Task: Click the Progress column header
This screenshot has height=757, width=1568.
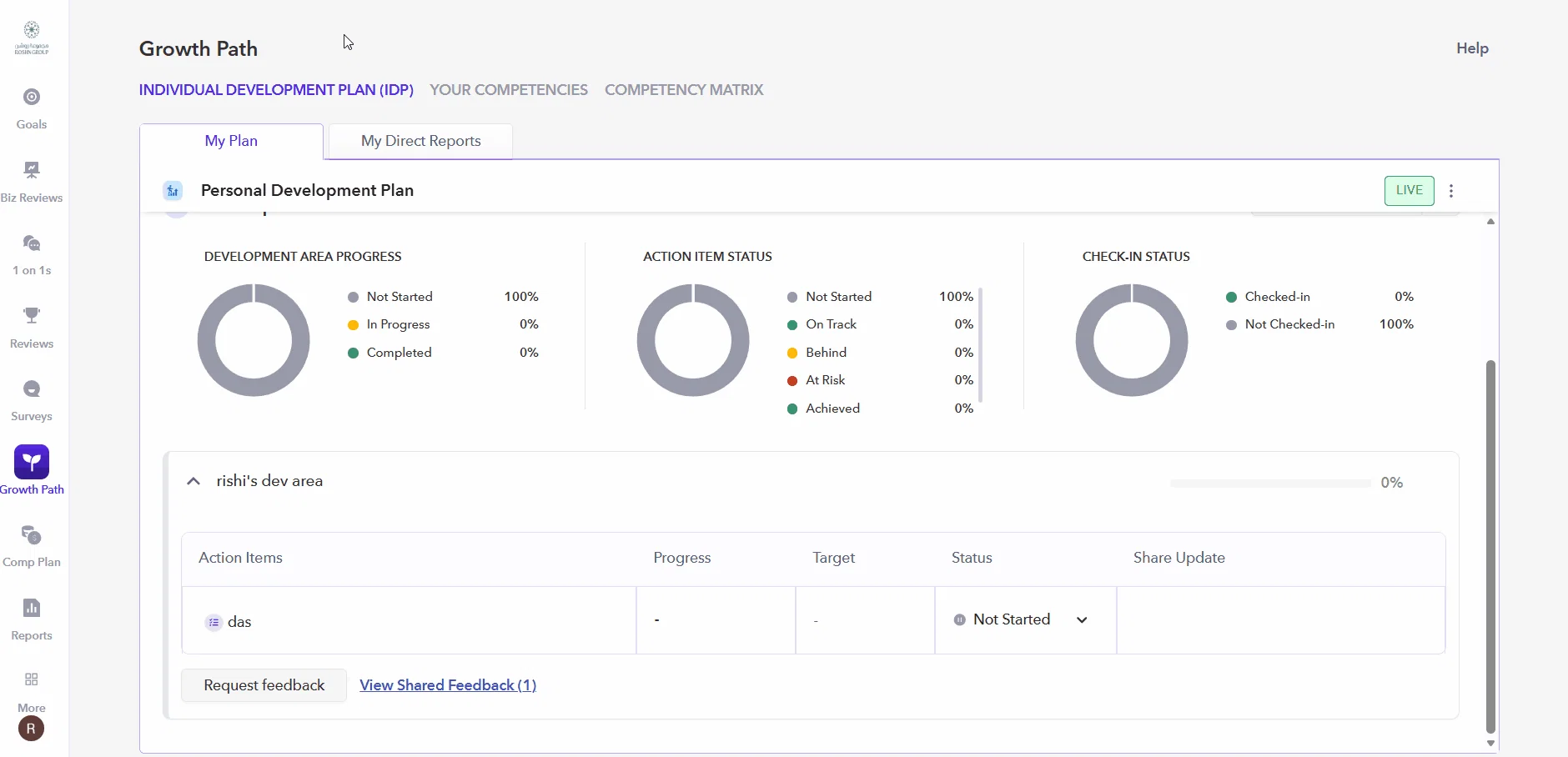Action: tap(682, 558)
